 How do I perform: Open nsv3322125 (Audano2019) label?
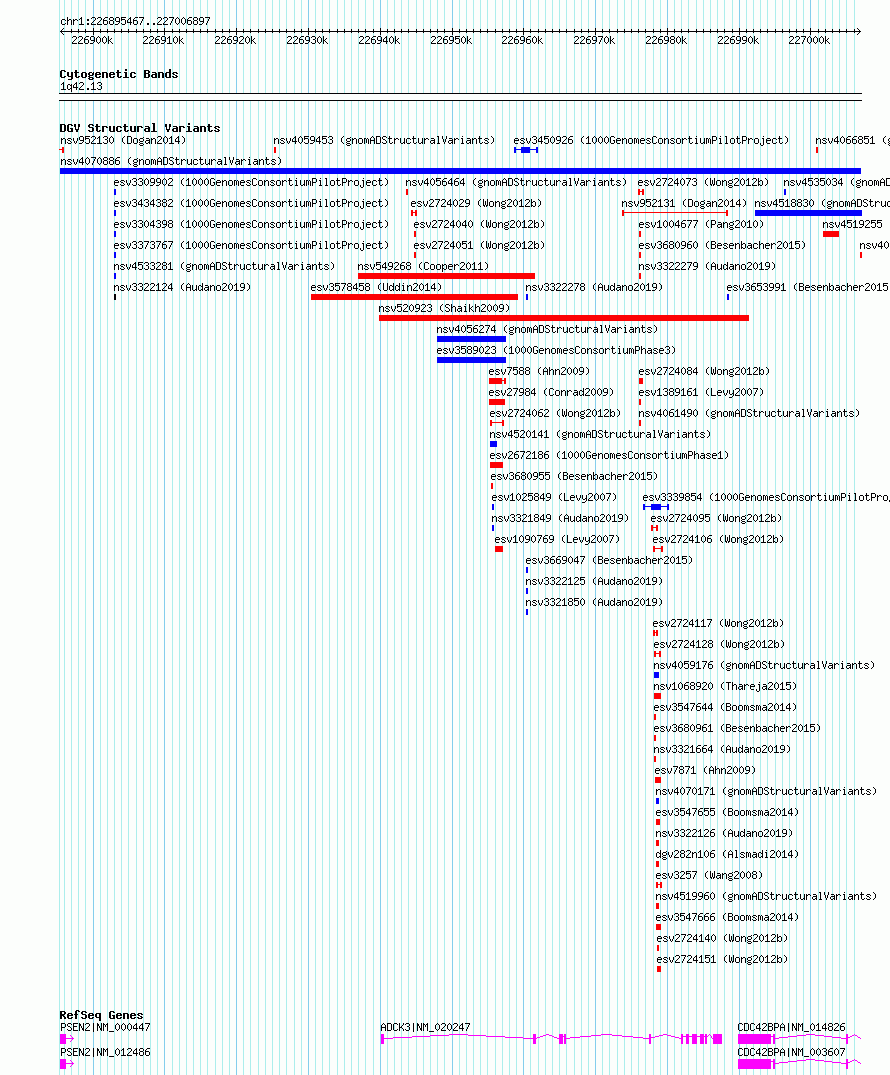click(x=594, y=581)
